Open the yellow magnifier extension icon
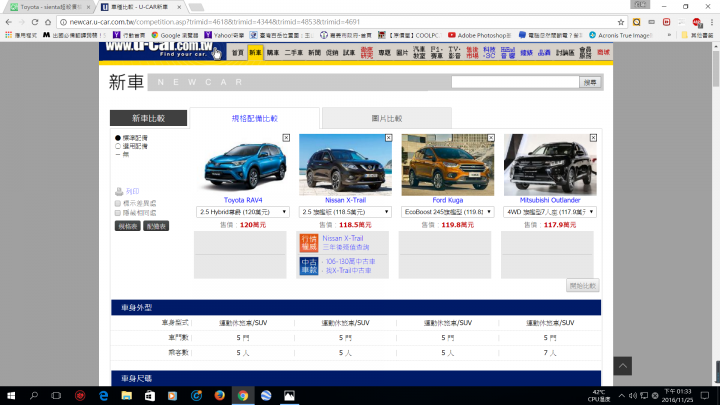This screenshot has height=405, width=720. point(636,22)
